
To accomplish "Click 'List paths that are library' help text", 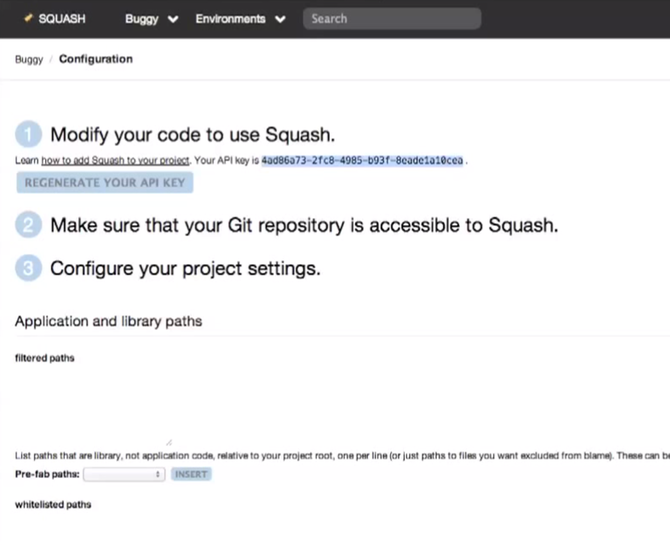I will (x=342, y=456).
